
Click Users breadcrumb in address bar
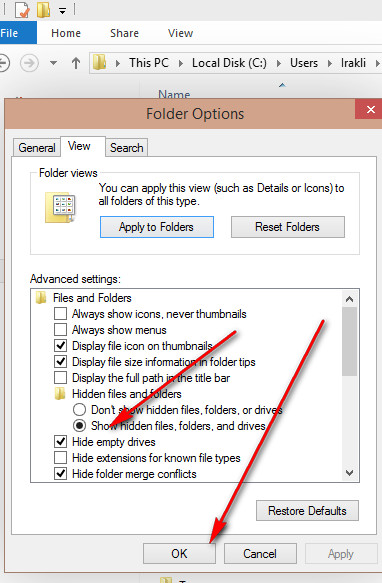[304, 63]
